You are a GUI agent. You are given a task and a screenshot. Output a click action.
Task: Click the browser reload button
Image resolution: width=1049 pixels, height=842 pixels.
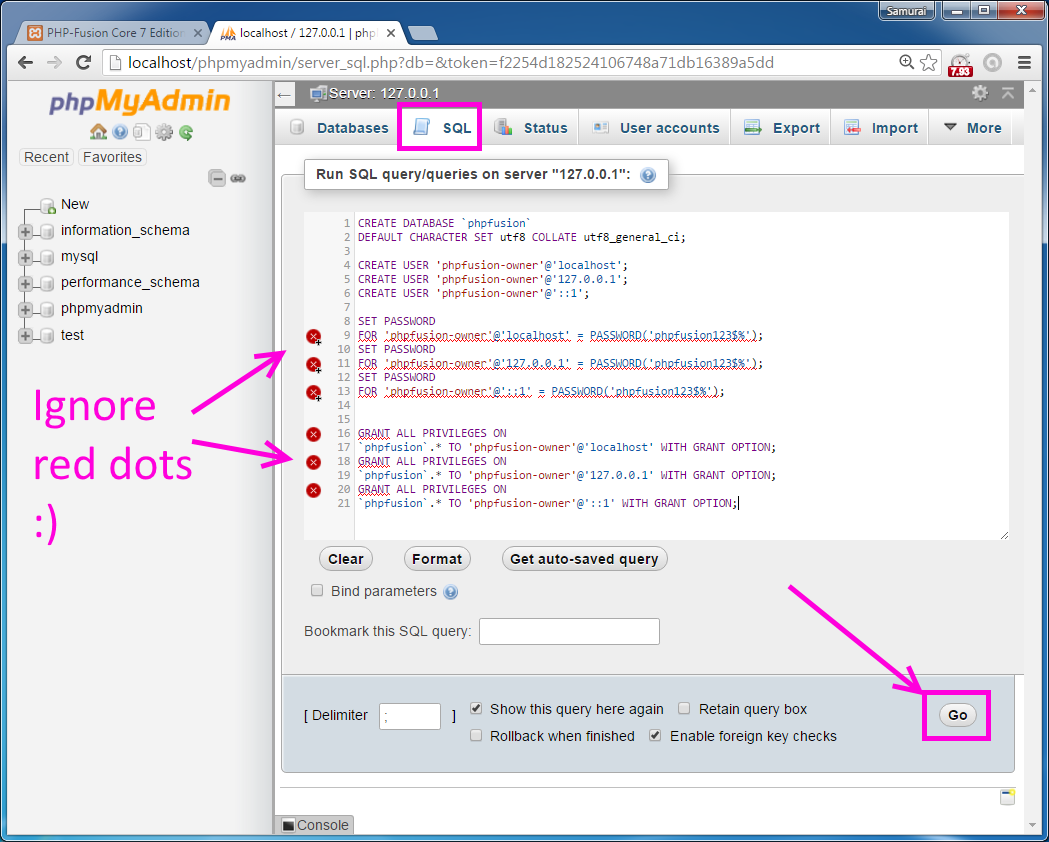[84, 62]
